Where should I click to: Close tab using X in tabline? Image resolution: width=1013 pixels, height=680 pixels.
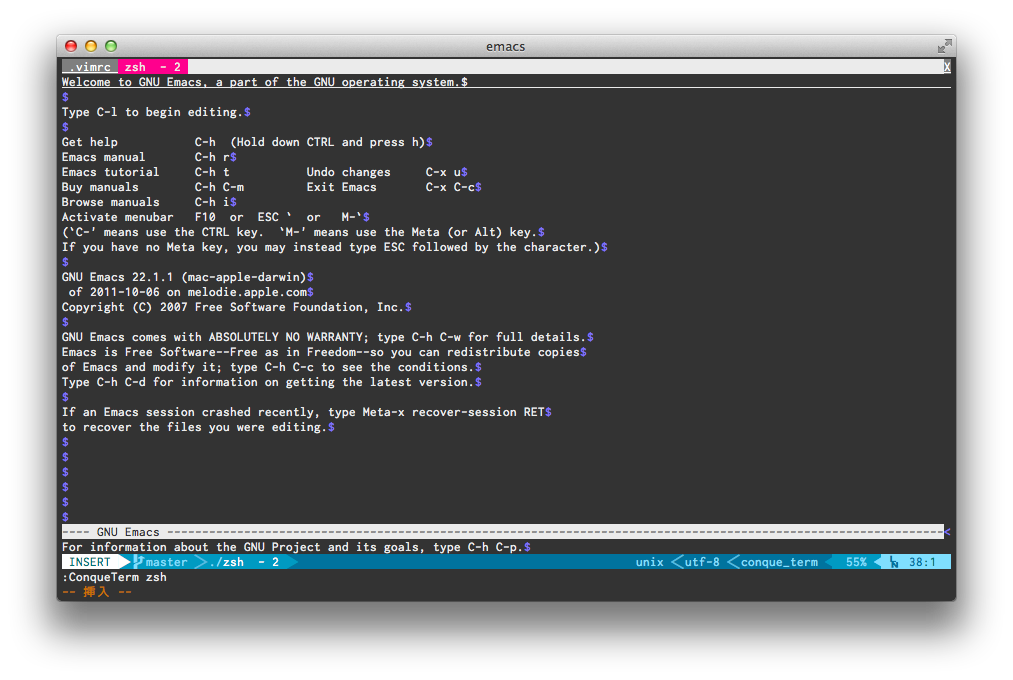946,67
